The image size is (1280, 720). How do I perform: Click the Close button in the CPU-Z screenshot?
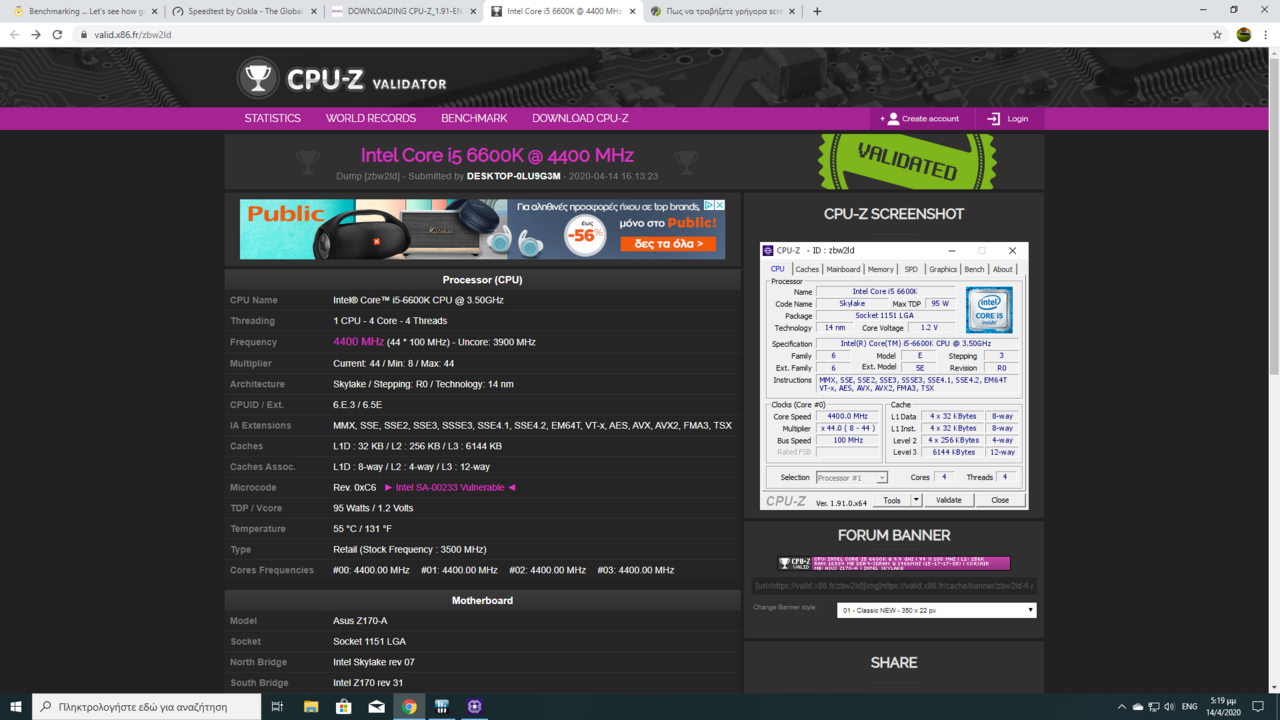point(1000,500)
